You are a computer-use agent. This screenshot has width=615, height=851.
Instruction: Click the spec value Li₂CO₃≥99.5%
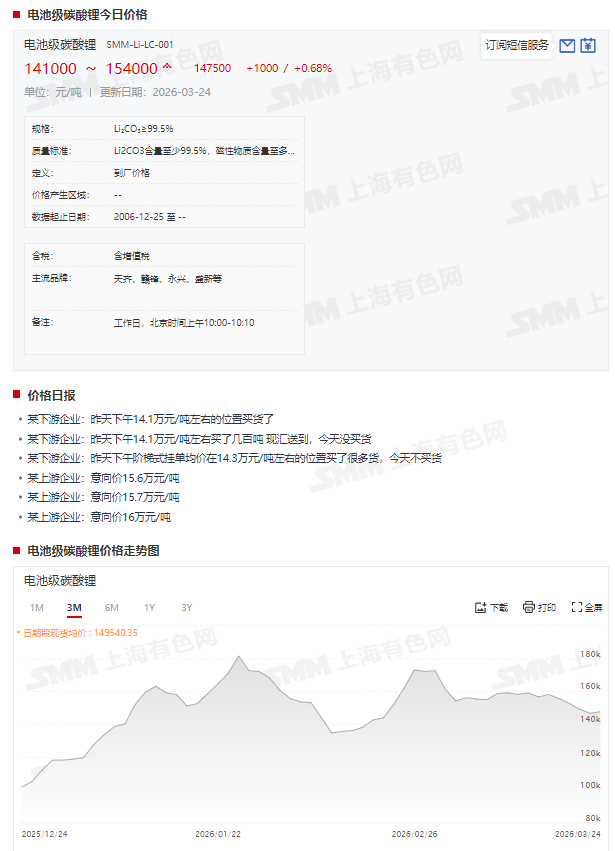143,129
